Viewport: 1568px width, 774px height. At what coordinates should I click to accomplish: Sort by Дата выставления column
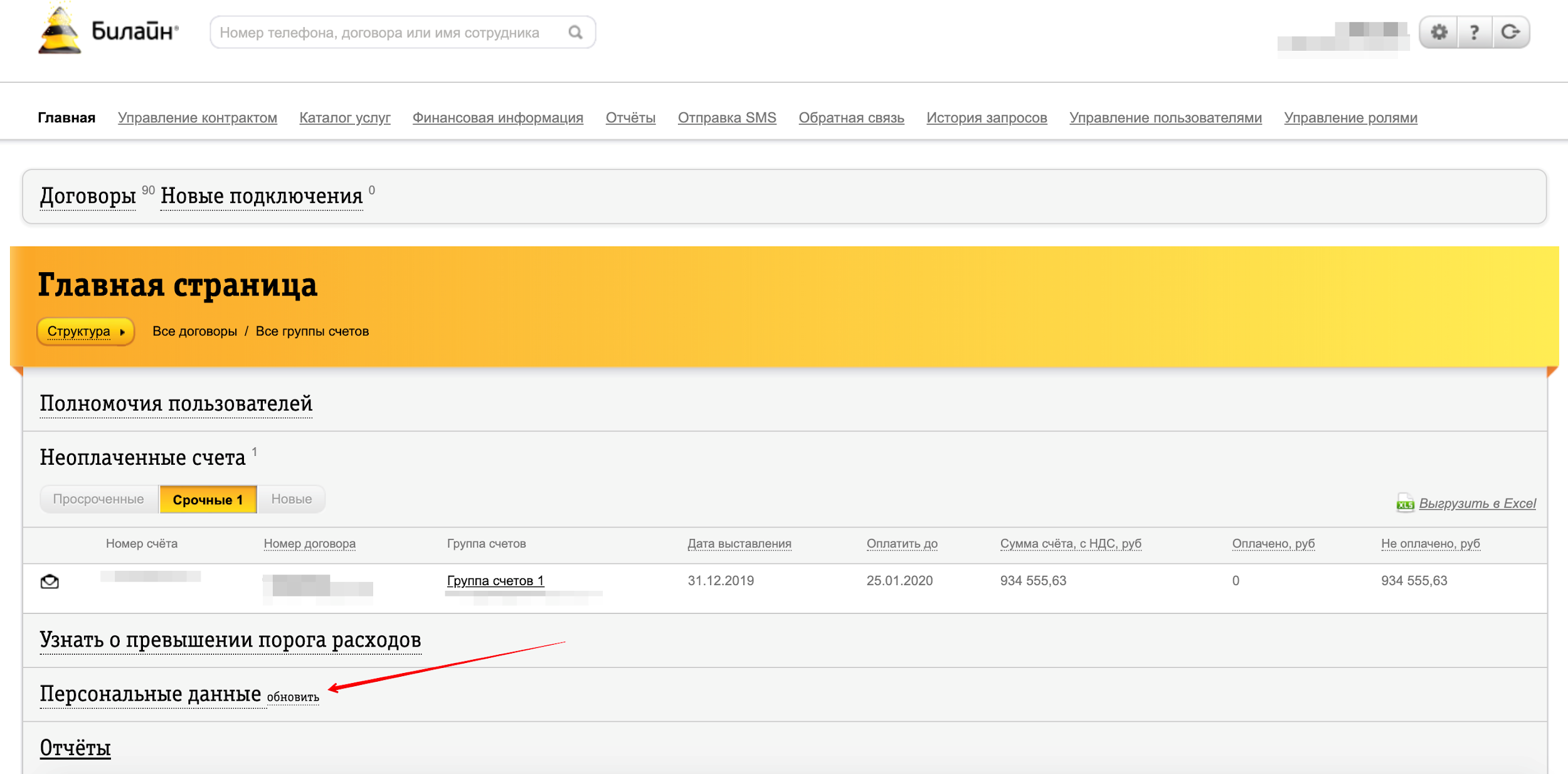click(739, 544)
